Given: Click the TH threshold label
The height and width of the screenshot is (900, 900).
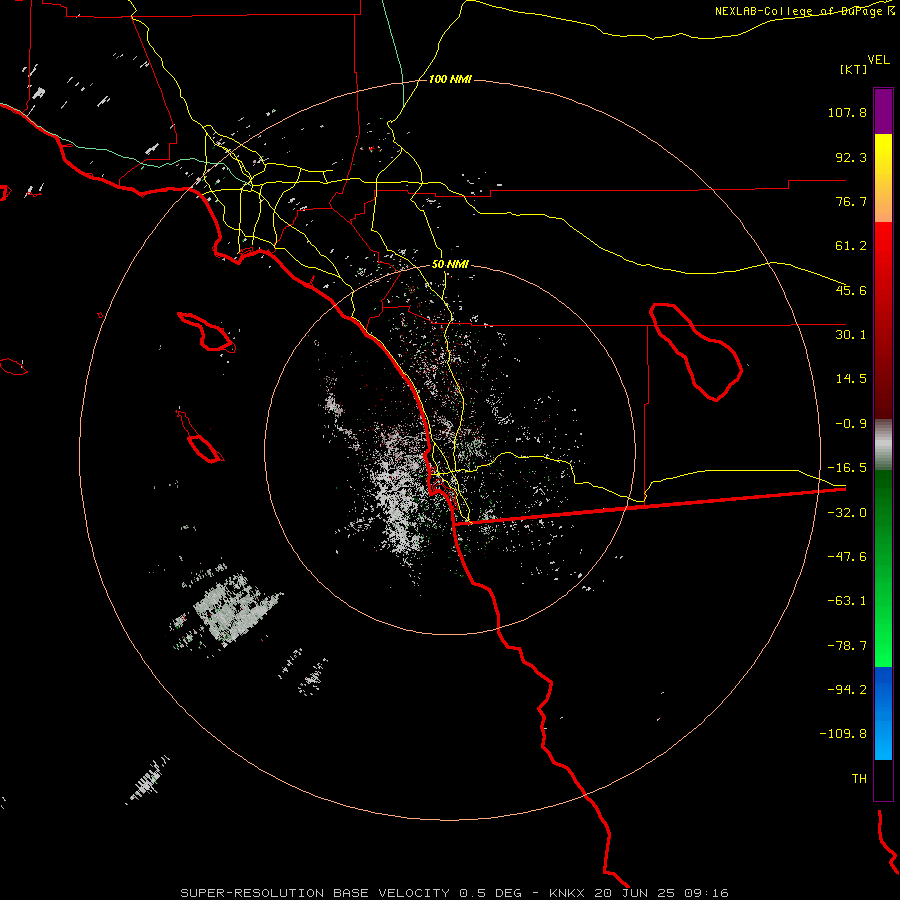Looking at the screenshot, I should (x=859, y=779).
